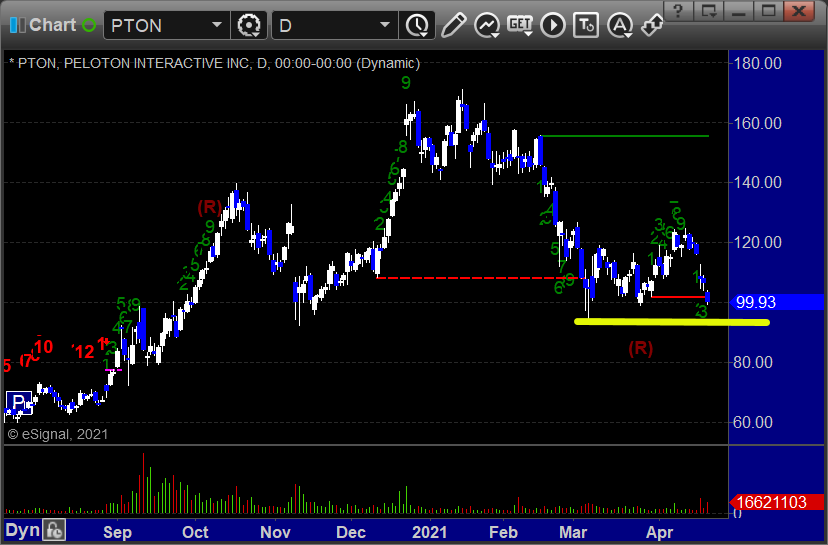This screenshot has width=828, height=545.
Task: Click the 120.00 price axis label
Action: (x=757, y=242)
